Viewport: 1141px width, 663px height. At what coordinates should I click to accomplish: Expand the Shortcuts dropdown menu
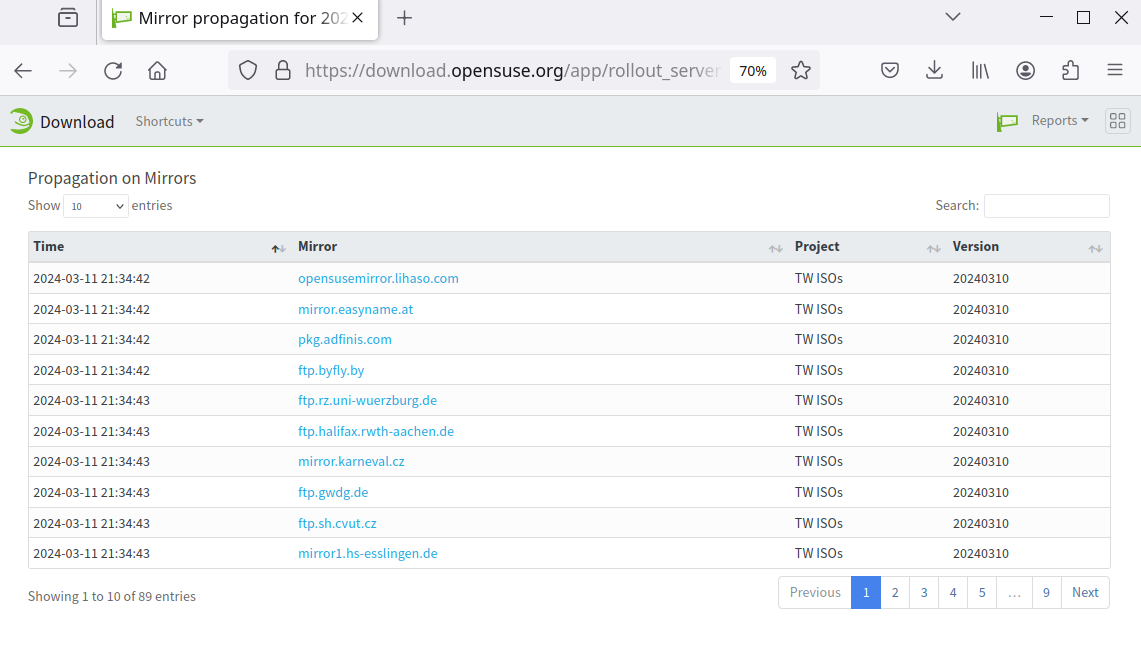pos(169,121)
